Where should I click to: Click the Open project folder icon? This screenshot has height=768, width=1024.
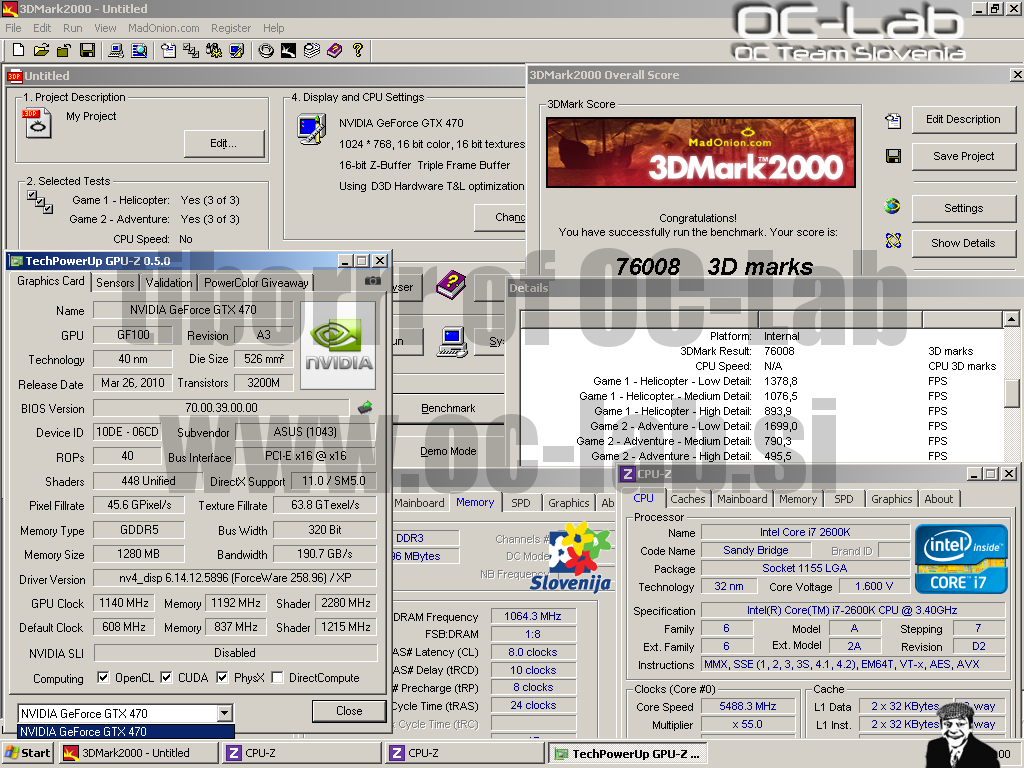[x=41, y=50]
